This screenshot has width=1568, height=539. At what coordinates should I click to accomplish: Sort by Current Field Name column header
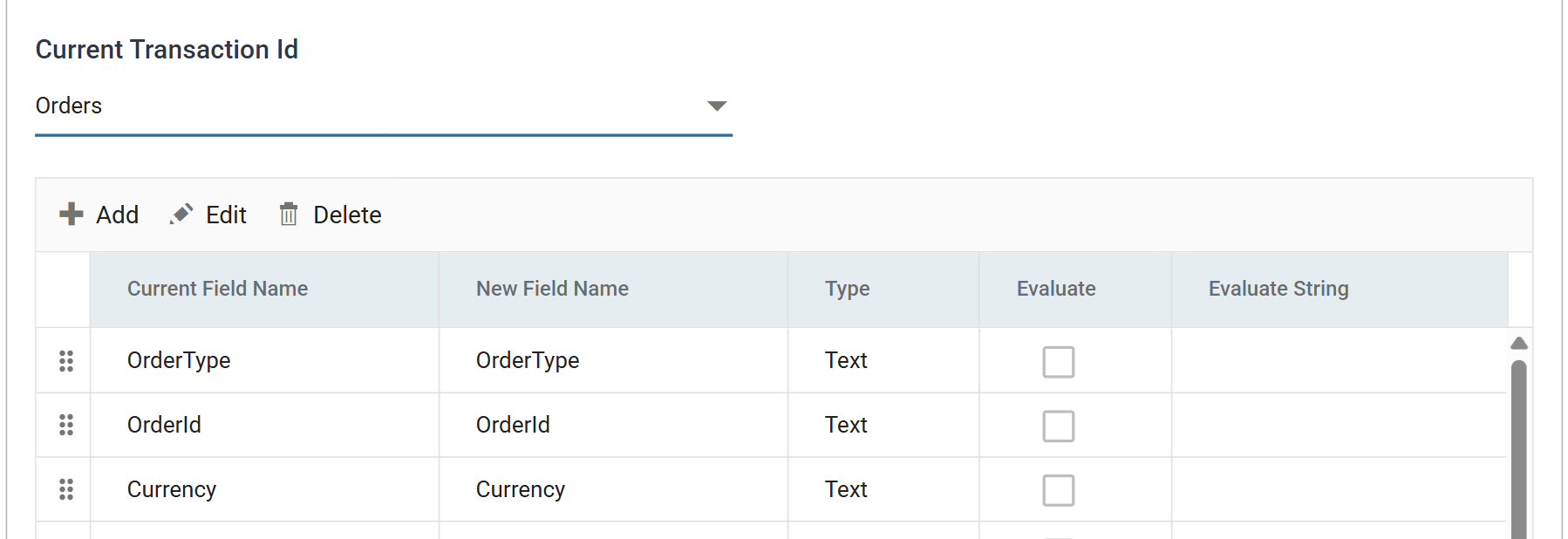(x=264, y=289)
